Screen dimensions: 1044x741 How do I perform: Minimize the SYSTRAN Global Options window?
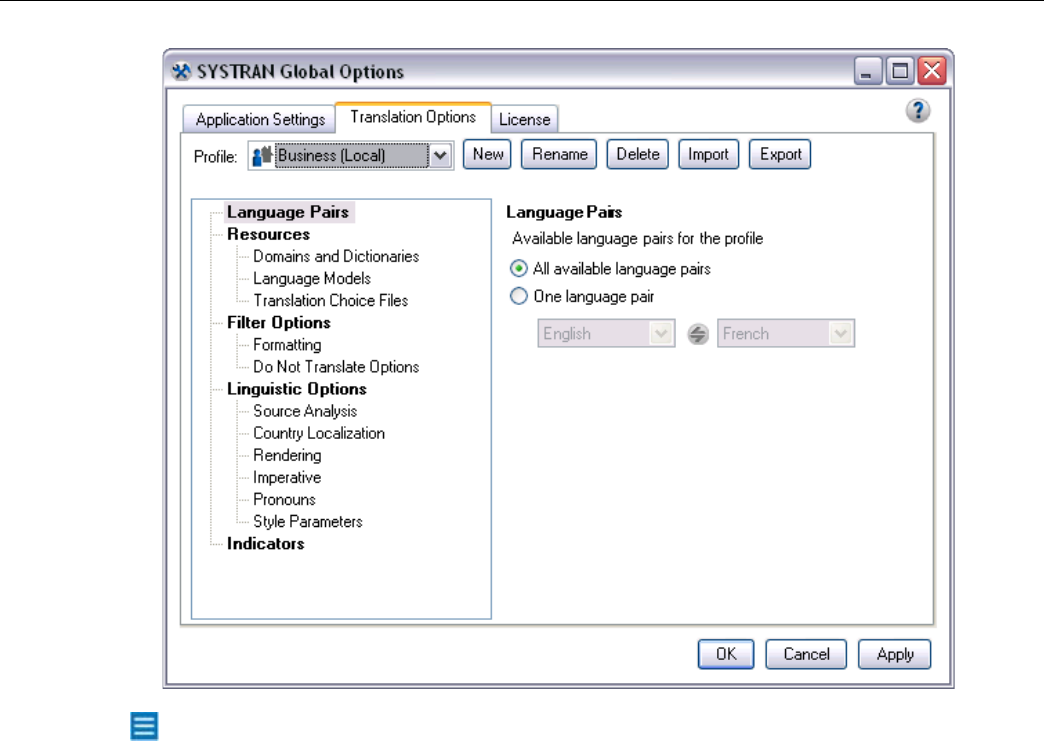click(868, 71)
